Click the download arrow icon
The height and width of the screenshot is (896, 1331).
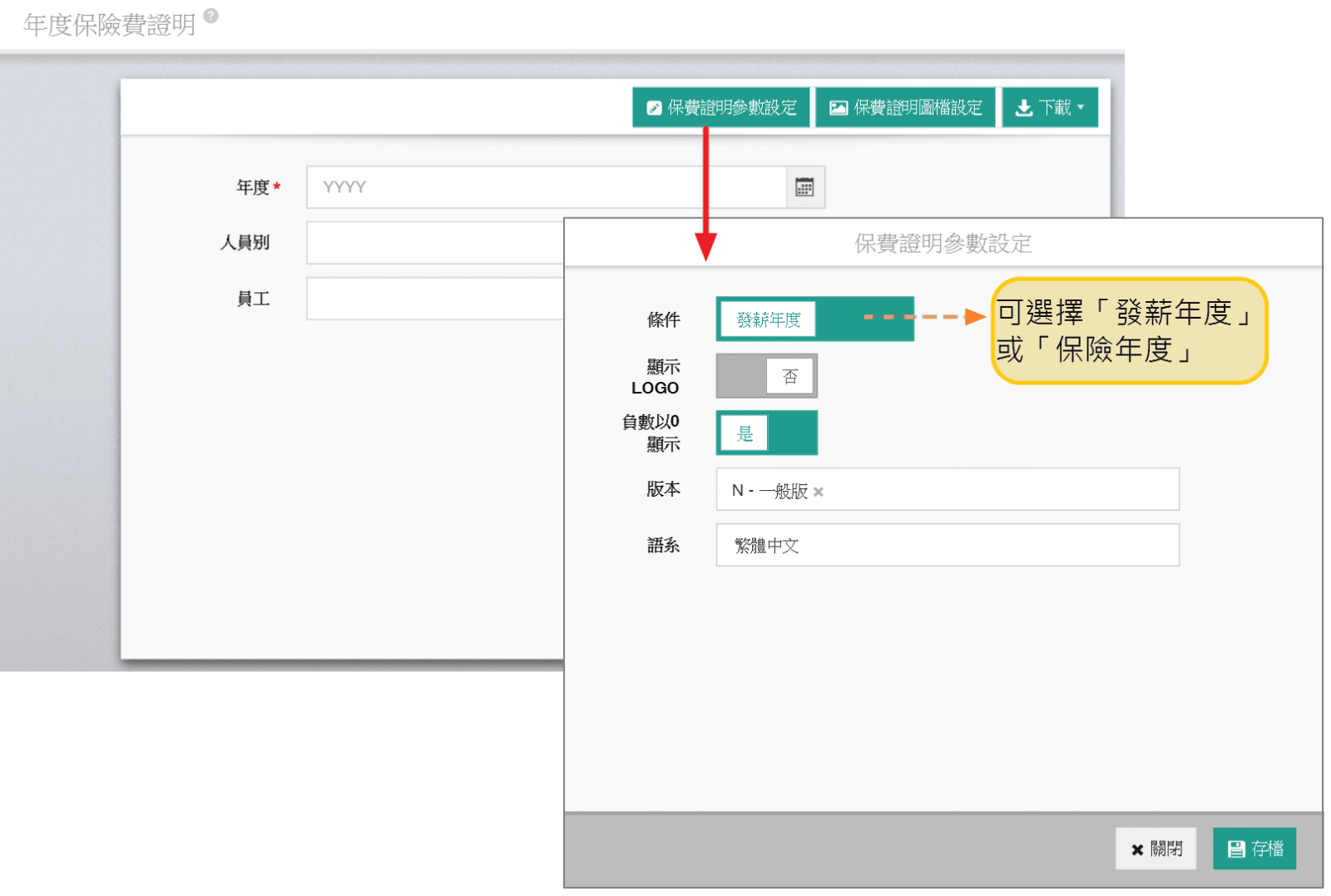1024,108
